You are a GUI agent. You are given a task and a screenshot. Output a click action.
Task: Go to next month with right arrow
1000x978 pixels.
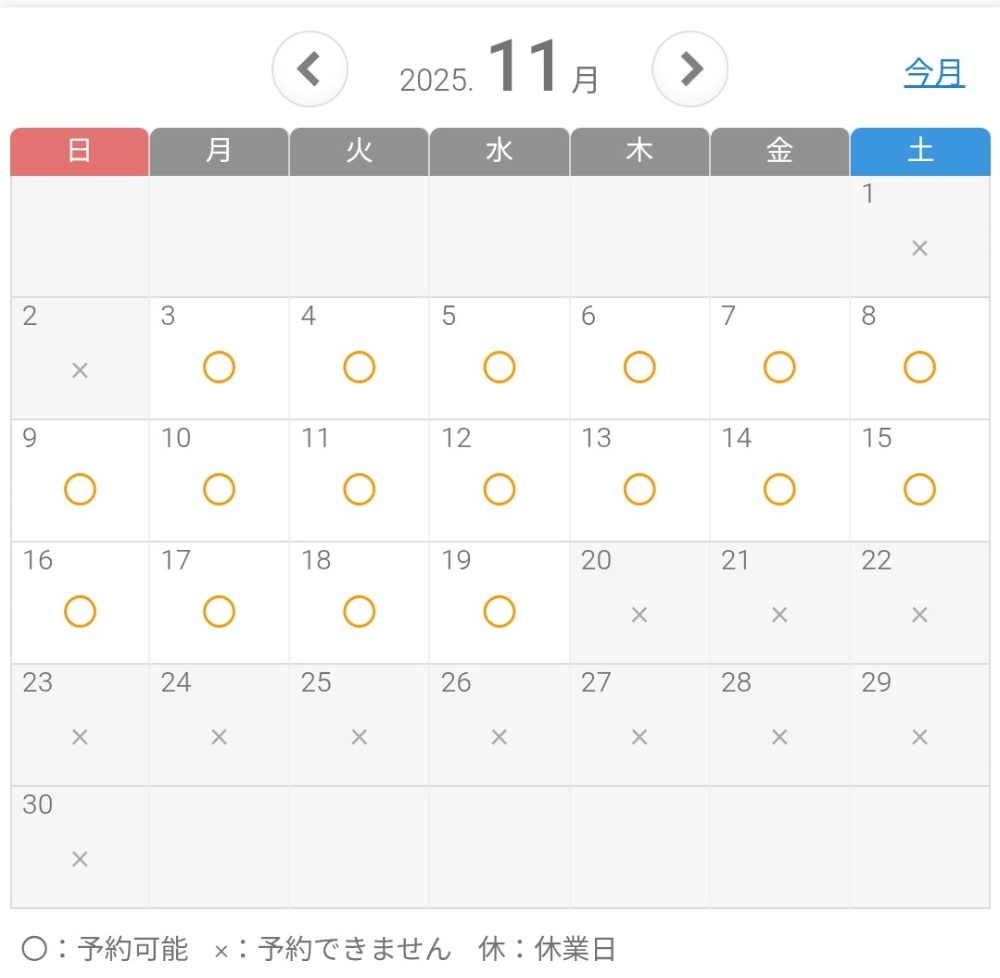click(690, 70)
